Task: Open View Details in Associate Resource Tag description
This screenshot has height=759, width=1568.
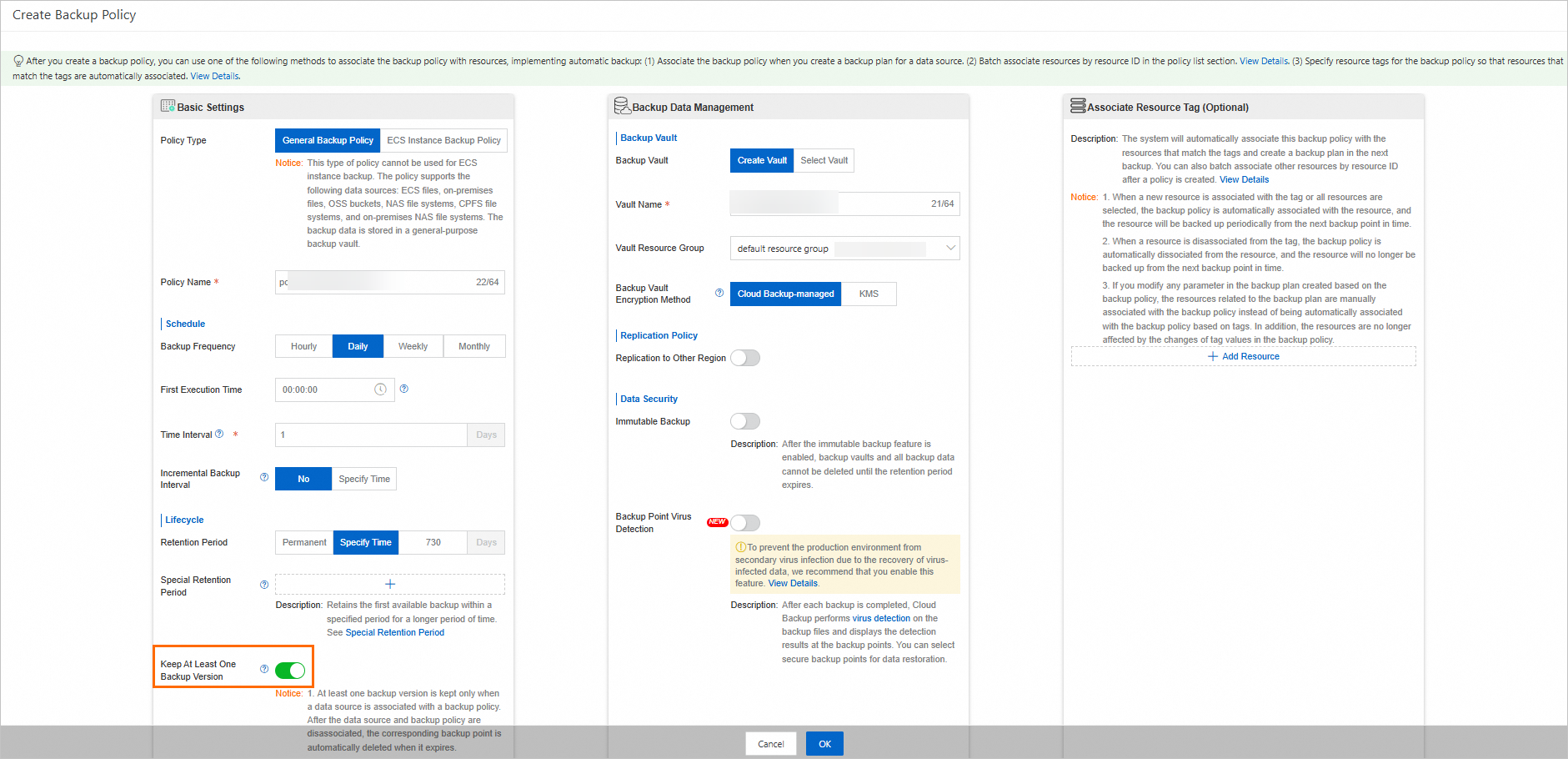Action: 1245,179
